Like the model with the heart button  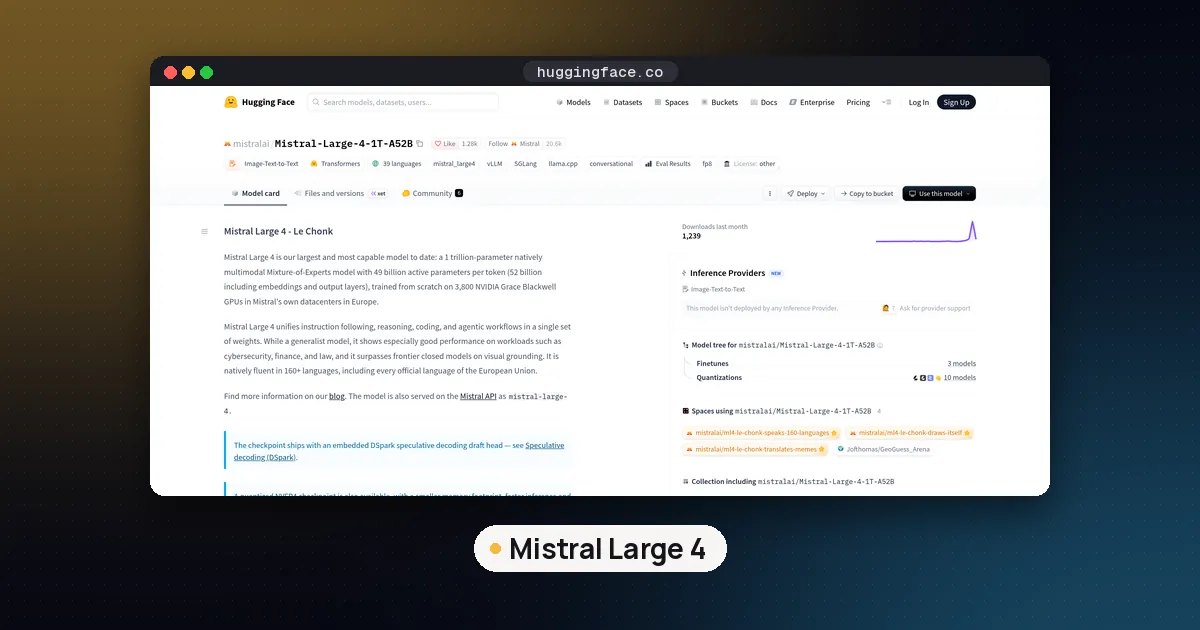444,144
